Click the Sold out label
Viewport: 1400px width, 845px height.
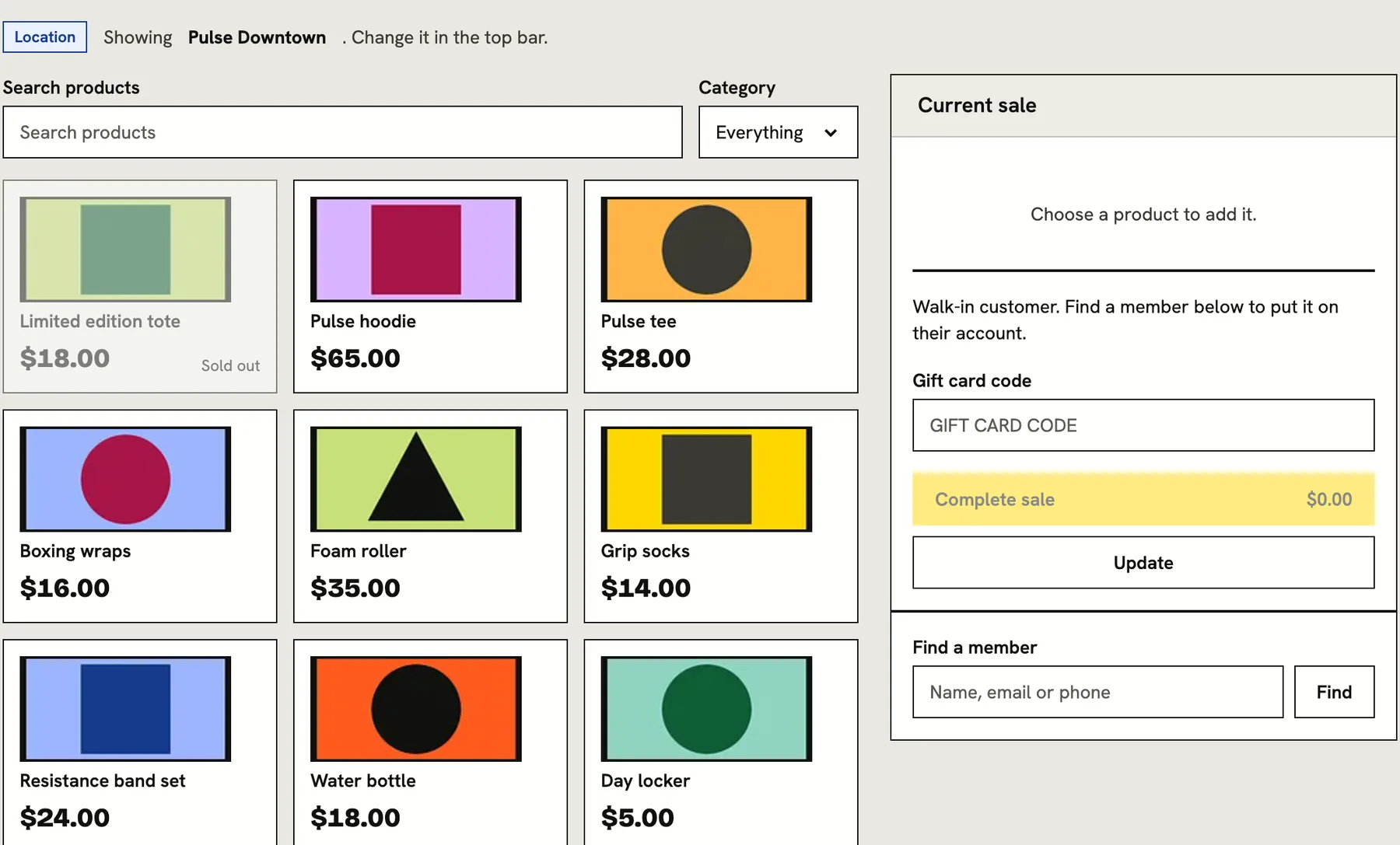[230, 365]
